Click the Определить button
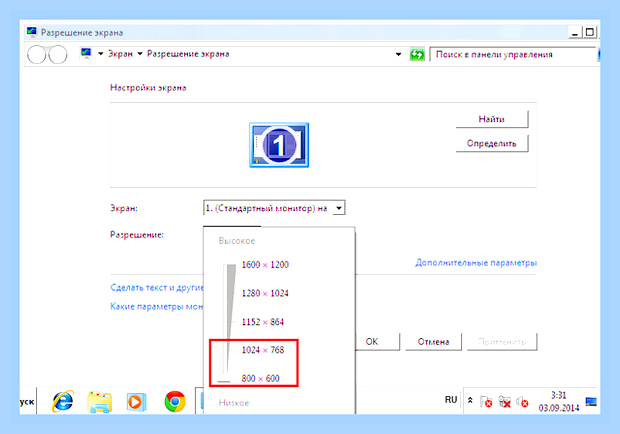Screen dimensions: 620x434 491,143
